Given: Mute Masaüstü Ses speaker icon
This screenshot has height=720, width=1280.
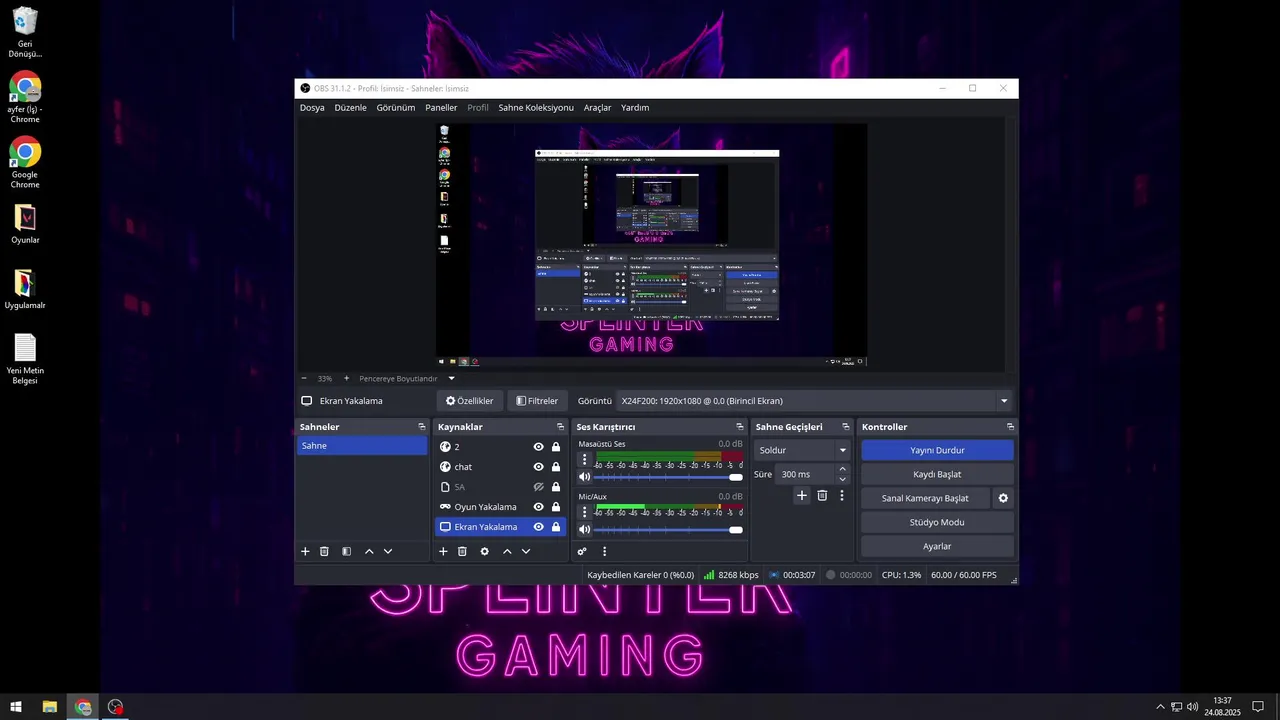Looking at the screenshot, I should [584, 477].
